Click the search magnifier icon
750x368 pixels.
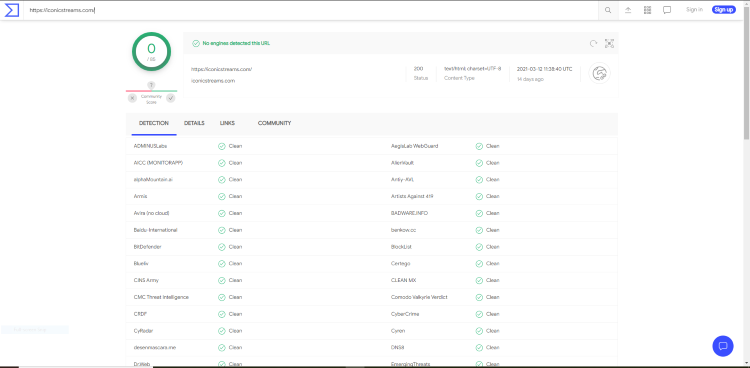[x=608, y=10]
